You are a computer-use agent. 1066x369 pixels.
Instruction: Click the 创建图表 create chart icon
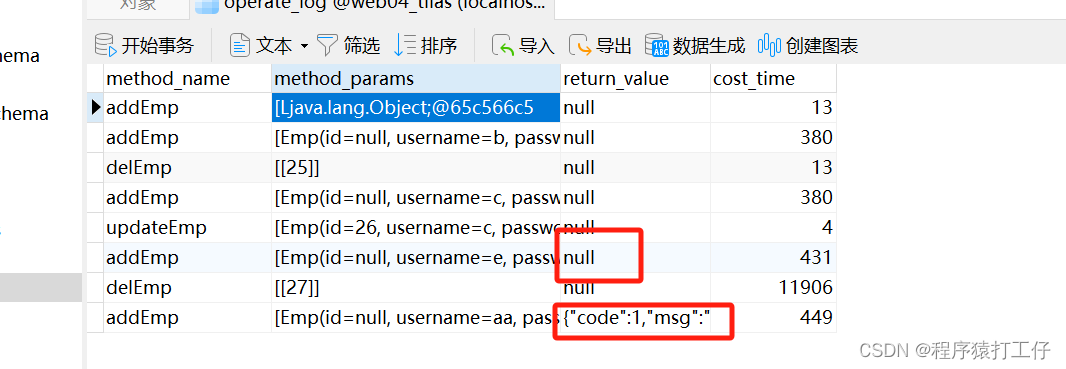770,46
